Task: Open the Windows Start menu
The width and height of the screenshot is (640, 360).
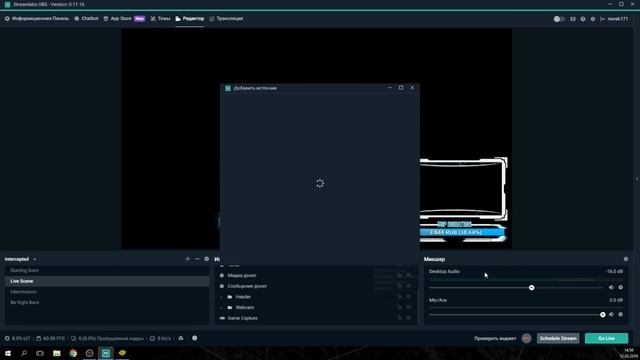Action: coord(8,353)
